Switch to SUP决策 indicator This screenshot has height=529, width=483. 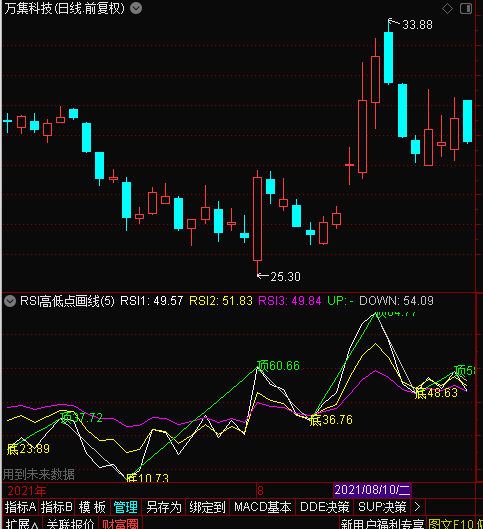click(x=382, y=507)
